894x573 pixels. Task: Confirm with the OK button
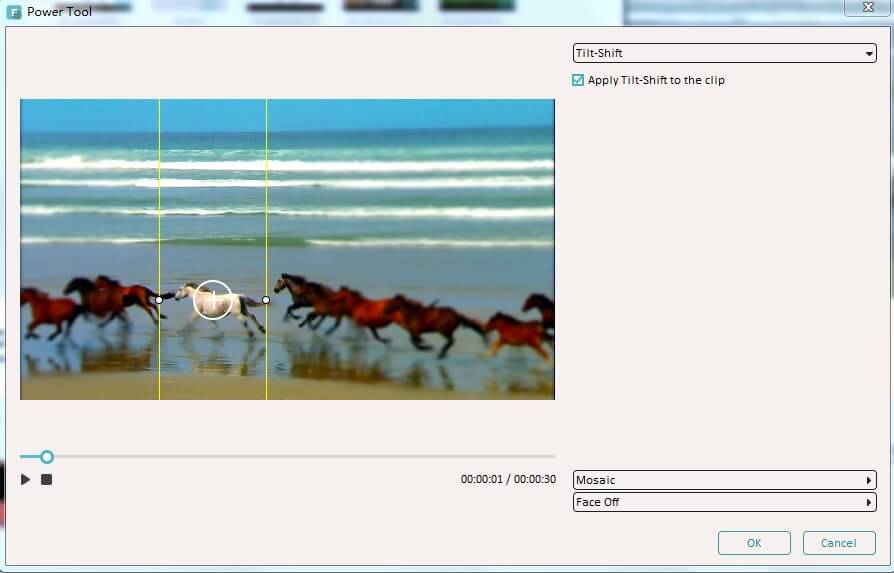click(x=754, y=543)
